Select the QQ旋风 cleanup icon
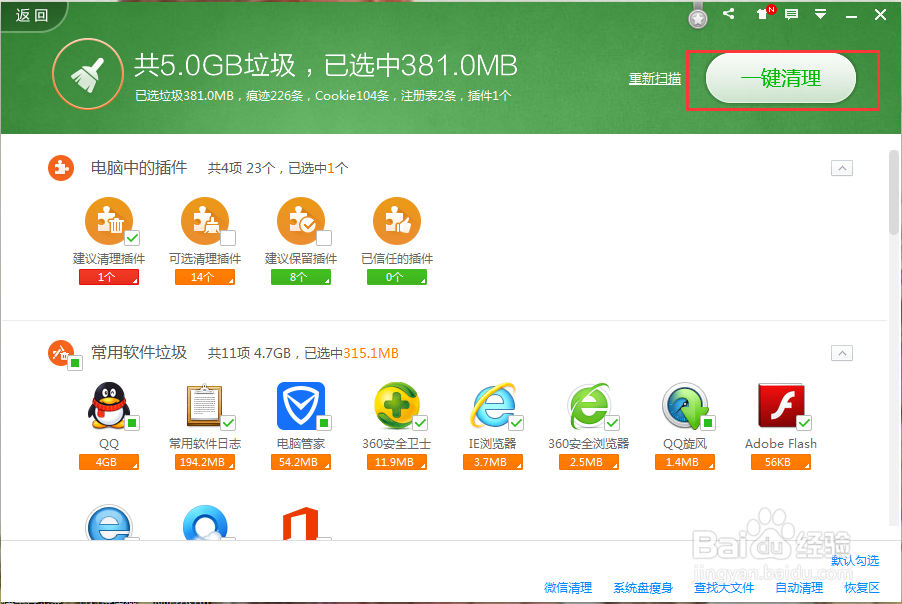 pos(685,407)
